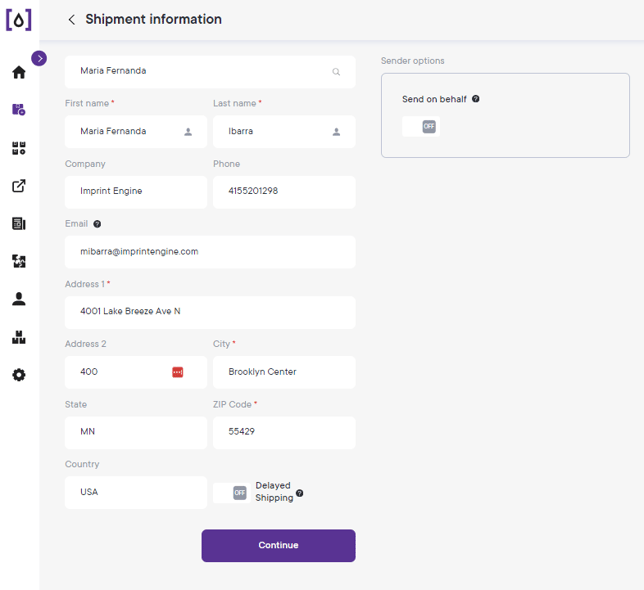Click the Email input field
Screen dimensions: 644x590
point(210,252)
